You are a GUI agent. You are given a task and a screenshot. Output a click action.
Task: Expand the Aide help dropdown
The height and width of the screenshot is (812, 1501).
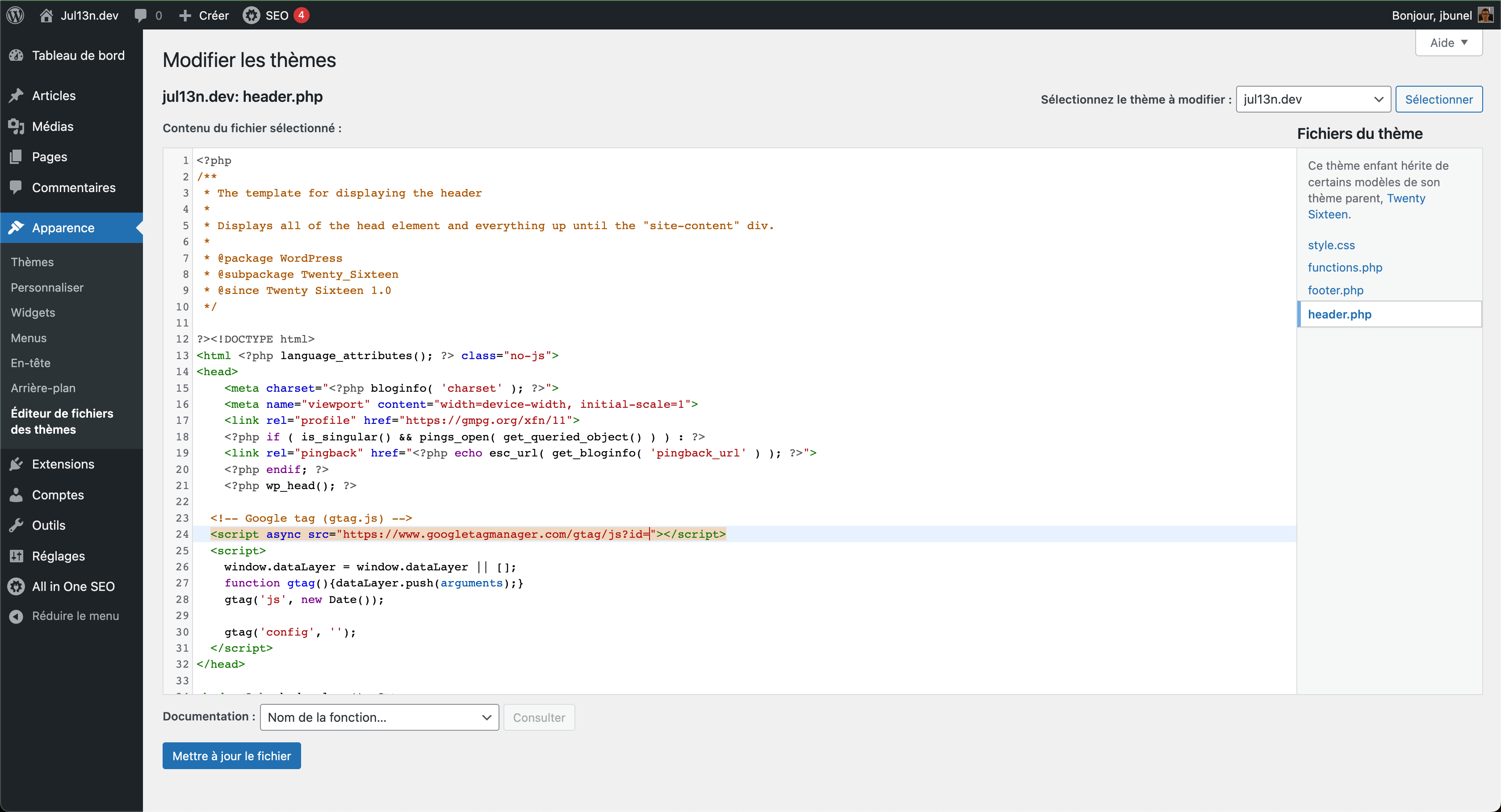(x=1449, y=42)
